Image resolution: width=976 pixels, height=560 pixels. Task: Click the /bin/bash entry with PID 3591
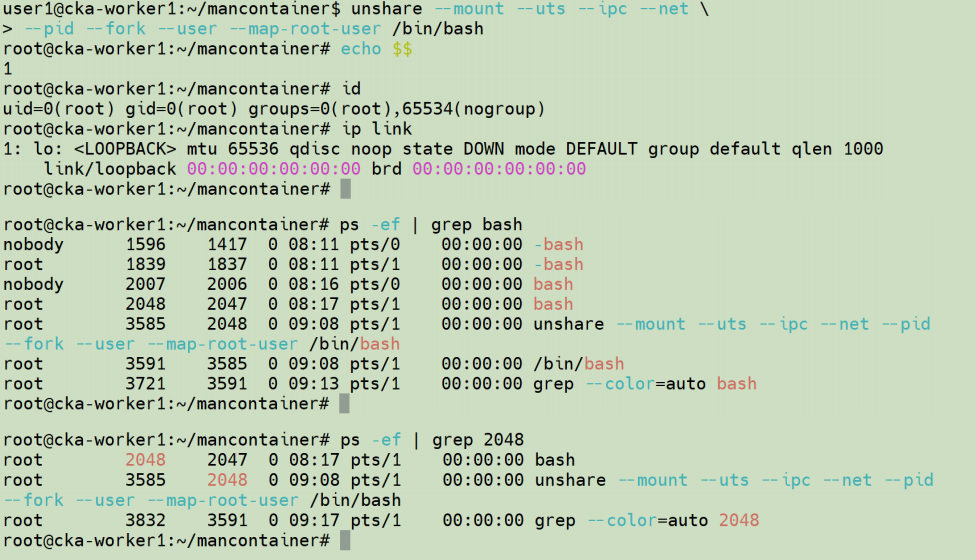click(x=579, y=364)
